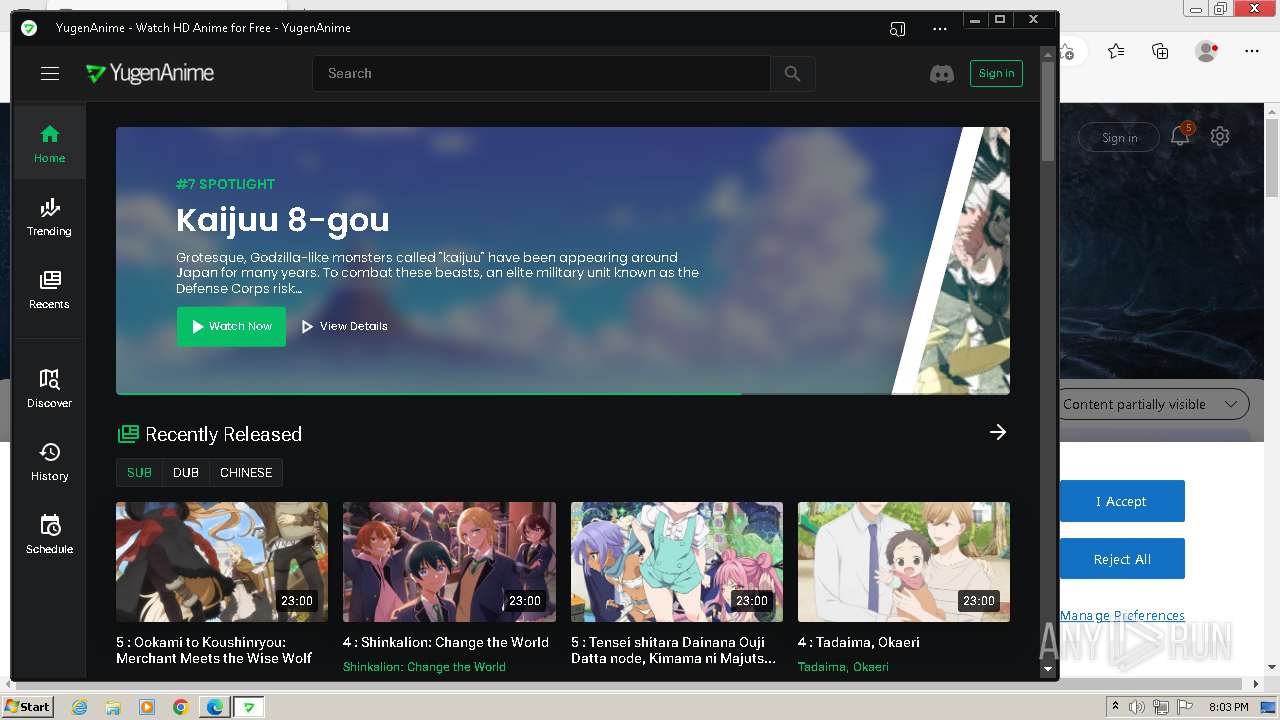Click the Kaijuu 8-gou spotlight title
The width and height of the screenshot is (1280, 720).
coord(283,219)
